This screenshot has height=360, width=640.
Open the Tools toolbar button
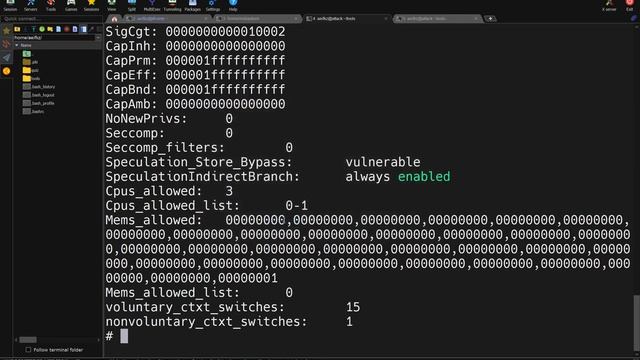click(51, 6)
